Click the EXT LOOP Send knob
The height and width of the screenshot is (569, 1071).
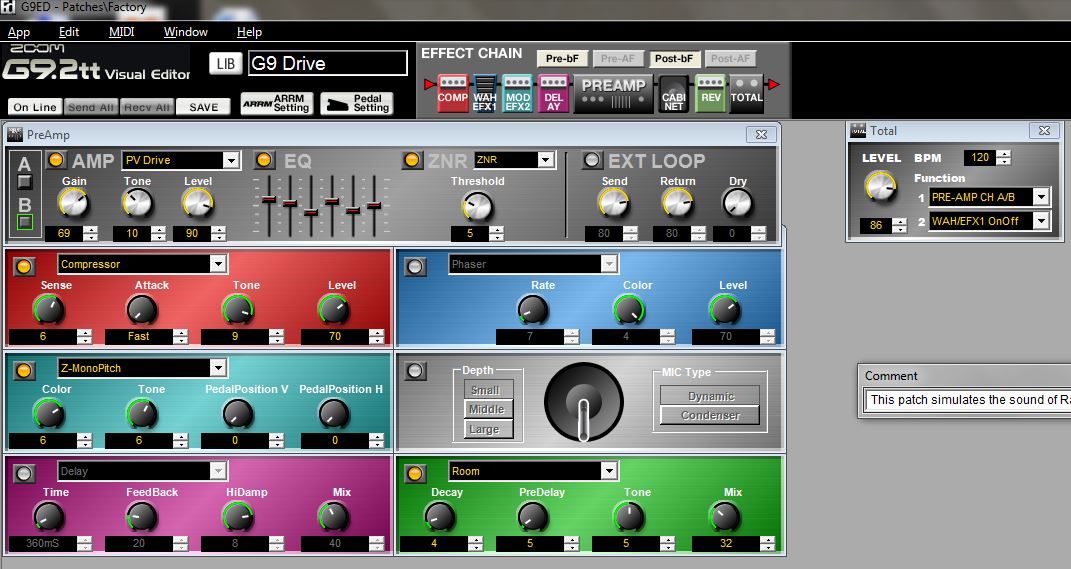[613, 203]
